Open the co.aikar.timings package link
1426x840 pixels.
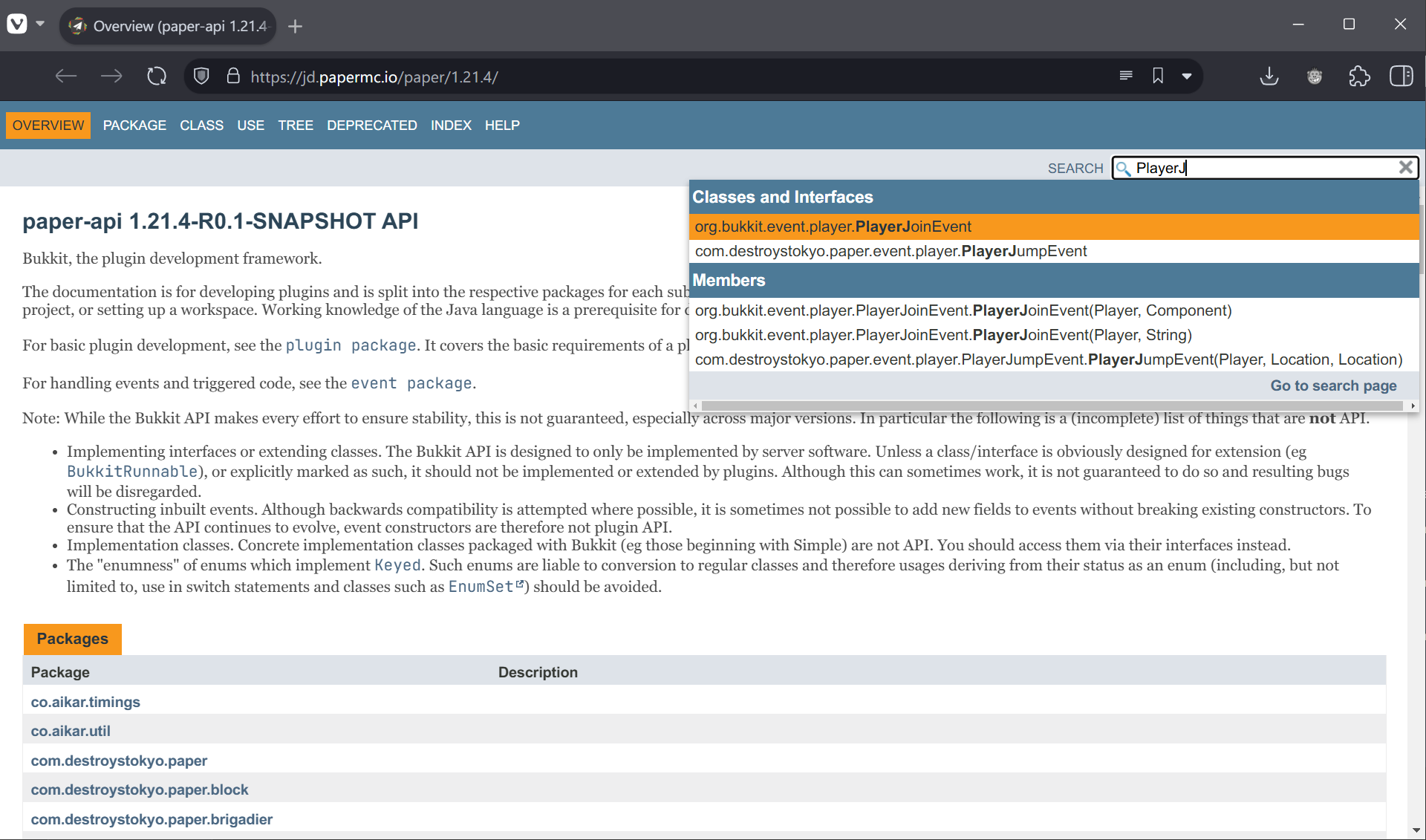tap(85, 701)
